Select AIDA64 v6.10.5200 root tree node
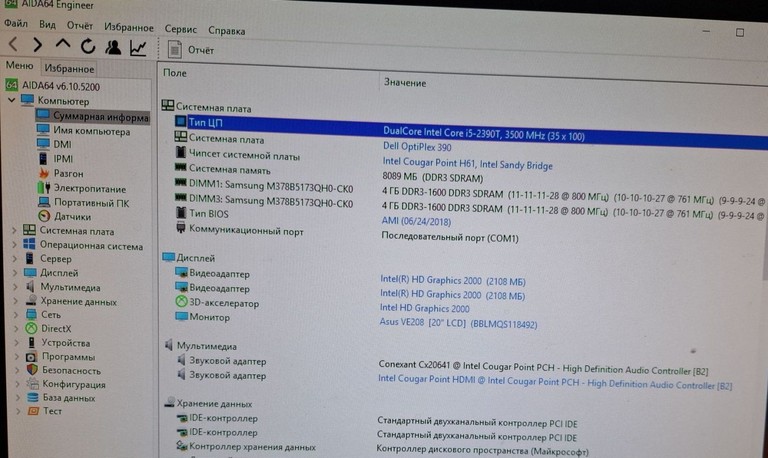Screen dimensions: 768x458 pyautogui.click(x=61, y=86)
